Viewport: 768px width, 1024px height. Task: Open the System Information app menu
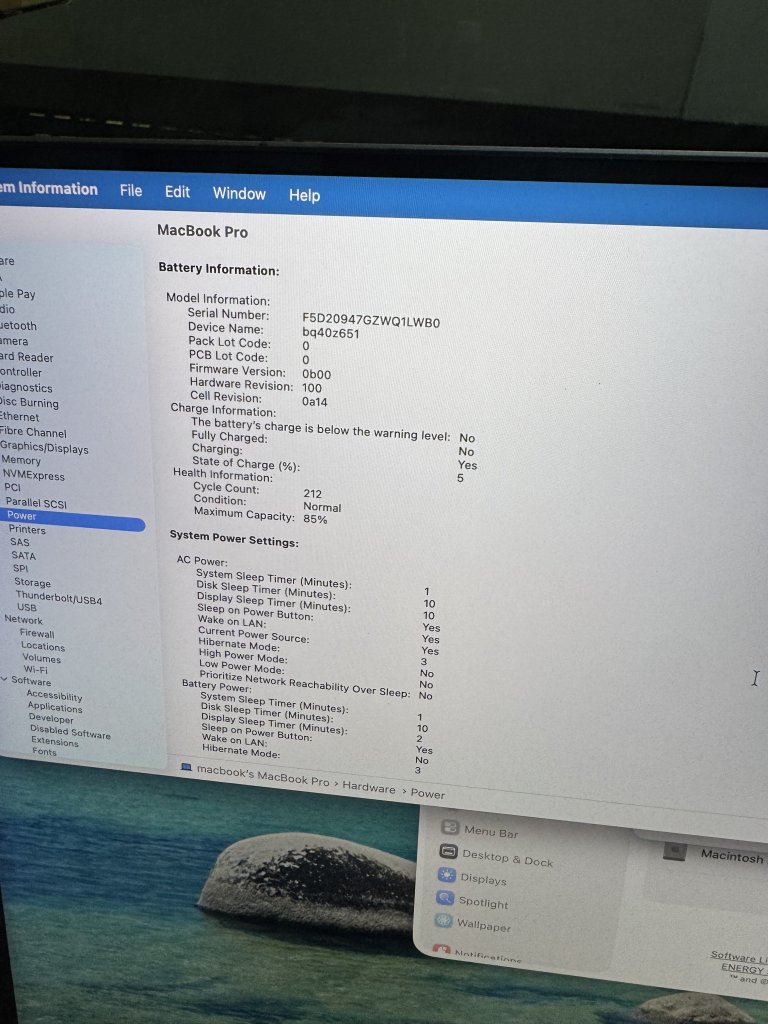coord(48,188)
